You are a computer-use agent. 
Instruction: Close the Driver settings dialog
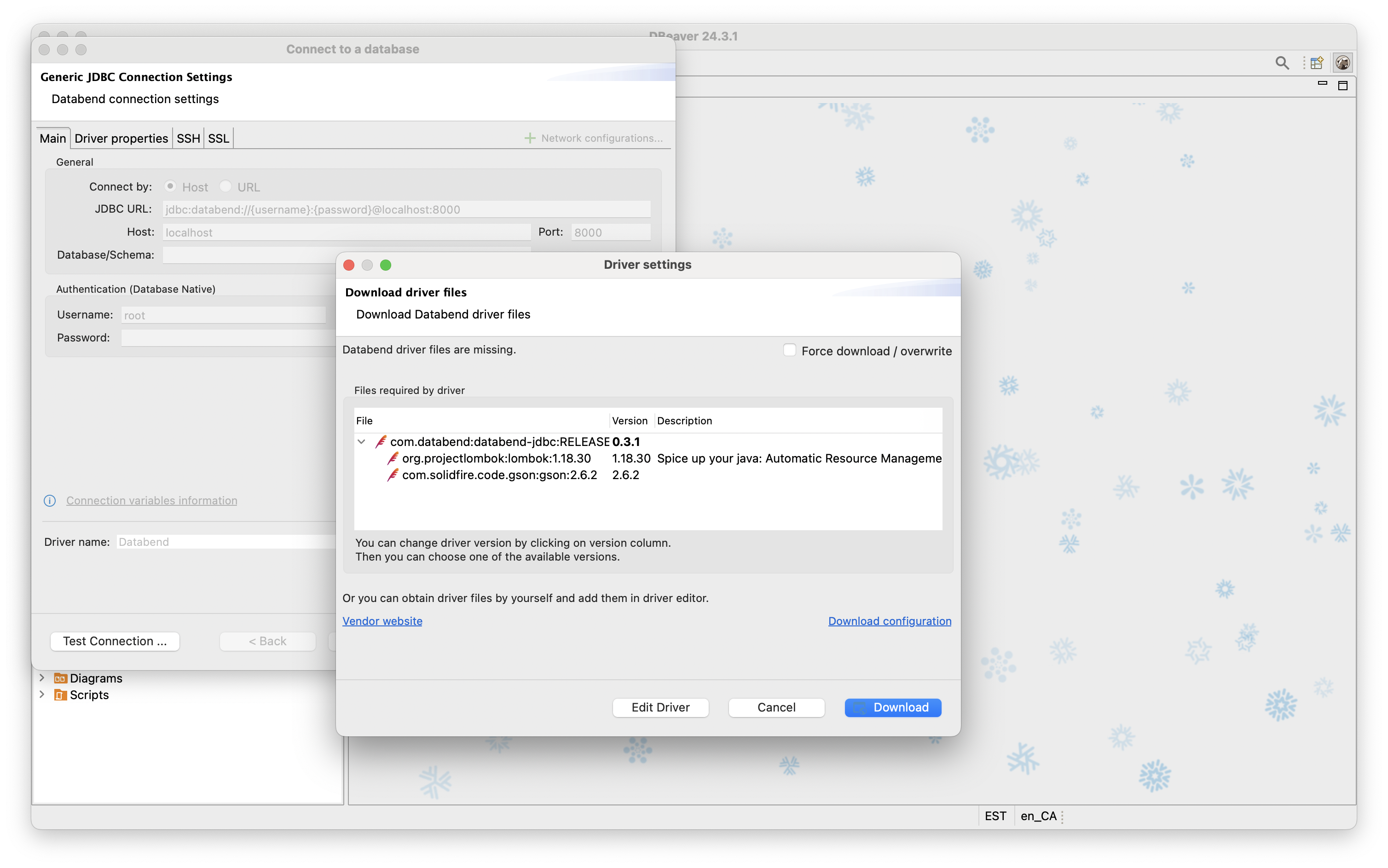pos(349,265)
